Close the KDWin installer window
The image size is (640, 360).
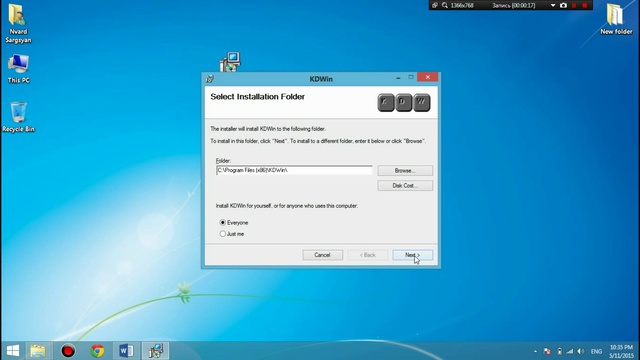click(x=427, y=77)
